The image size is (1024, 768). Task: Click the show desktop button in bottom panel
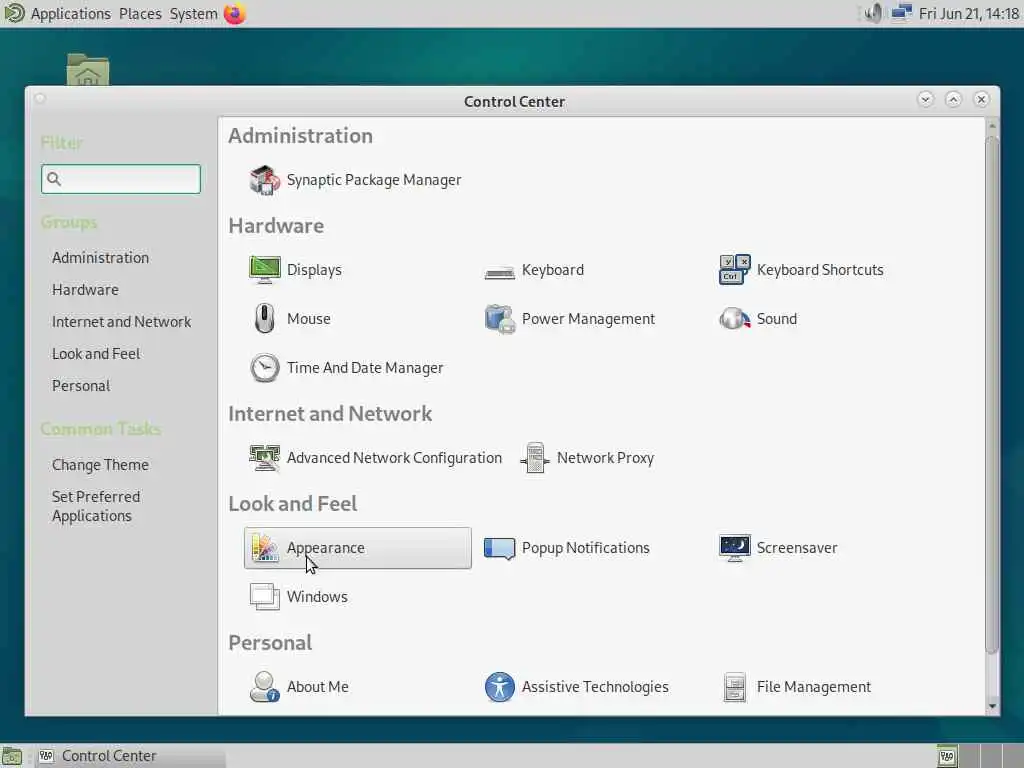[x=12, y=756]
